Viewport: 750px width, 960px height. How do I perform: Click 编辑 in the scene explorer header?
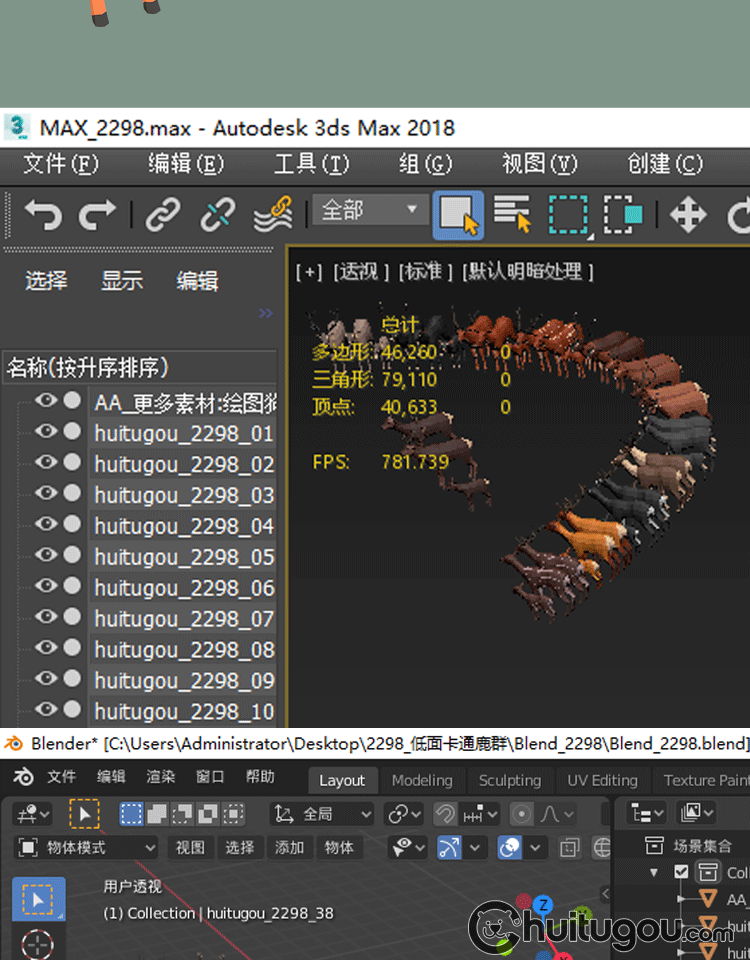tap(197, 281)
